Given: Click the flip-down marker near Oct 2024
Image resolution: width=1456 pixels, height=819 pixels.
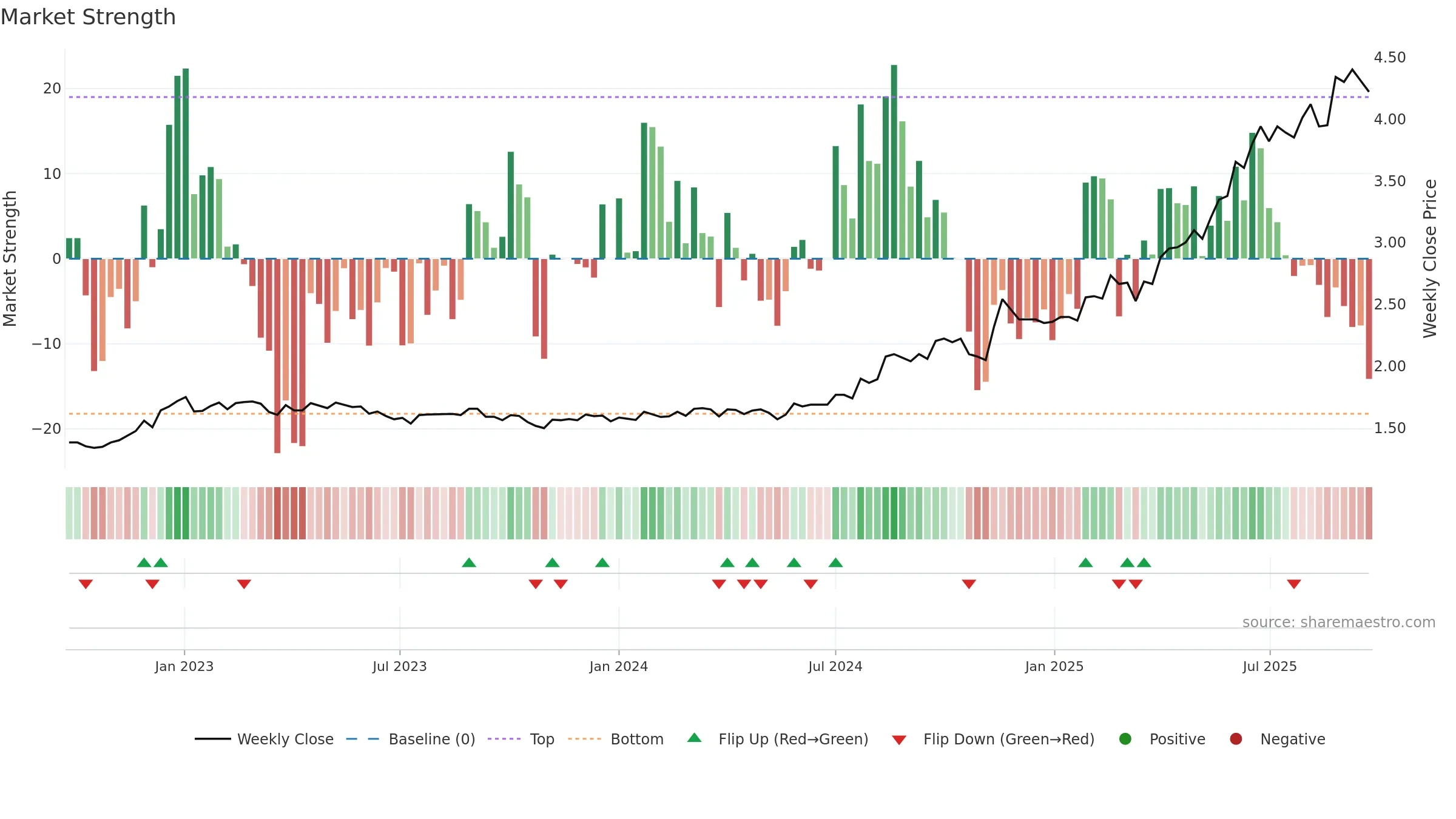Looking at the screenshot, I should pyautogui.click(x=969, y=584).
